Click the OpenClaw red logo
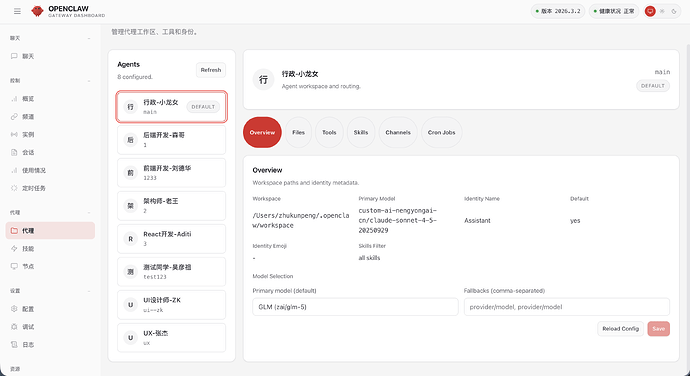The width and height of the screenshot is (690, 376). (37, 11)
